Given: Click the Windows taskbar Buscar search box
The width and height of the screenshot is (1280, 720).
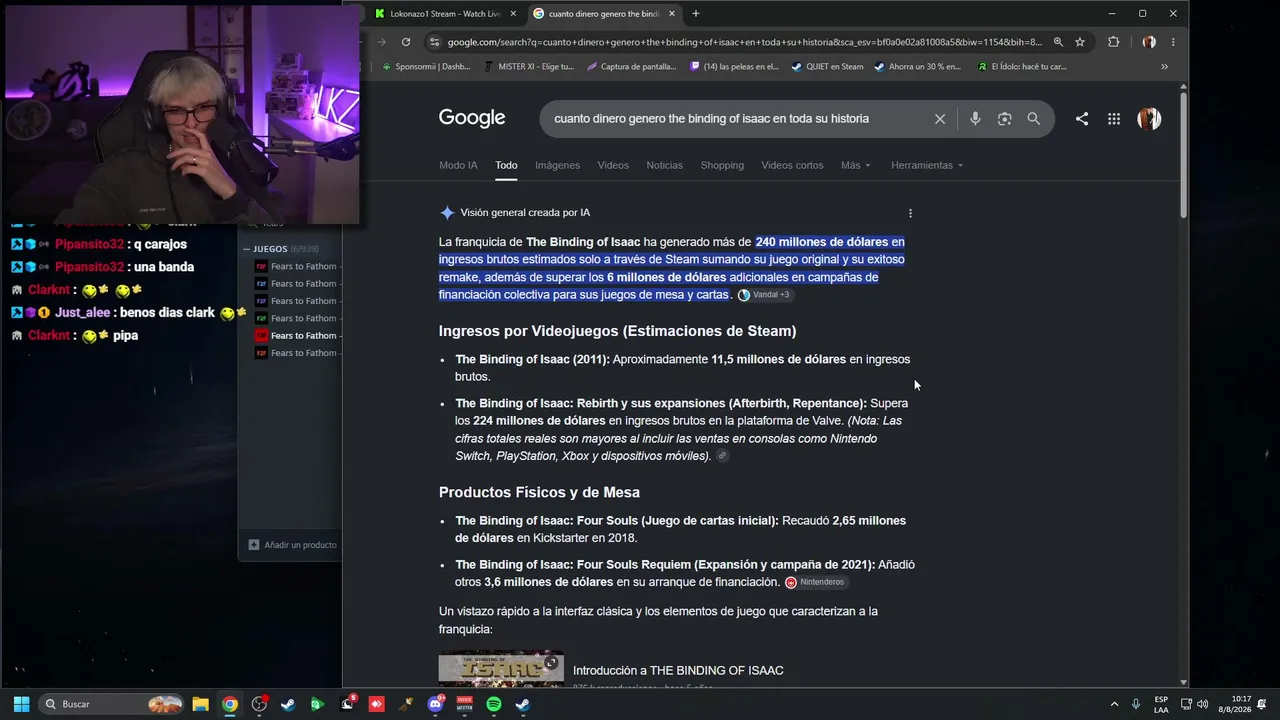Looking at the screenshot, I should pyautogui.click(x=112, y=704).
